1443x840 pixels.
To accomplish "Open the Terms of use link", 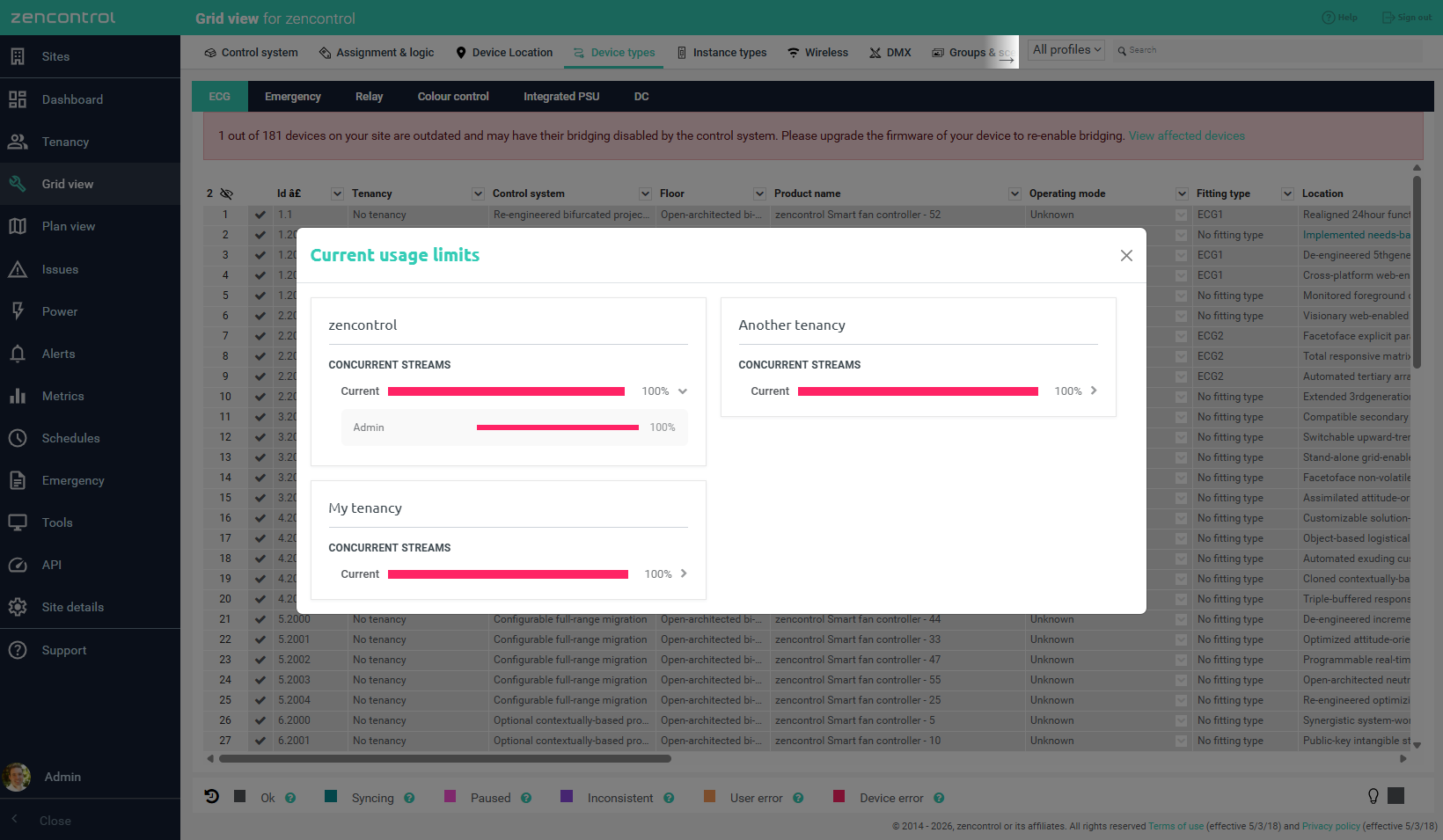I will (x=1176, y=826).
